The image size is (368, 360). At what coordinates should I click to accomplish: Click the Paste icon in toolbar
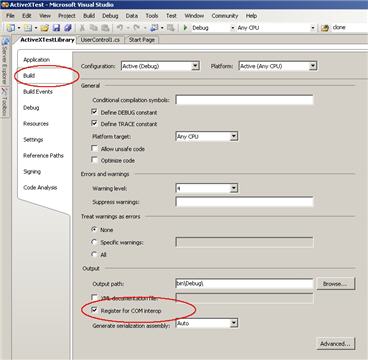(105, 28)
